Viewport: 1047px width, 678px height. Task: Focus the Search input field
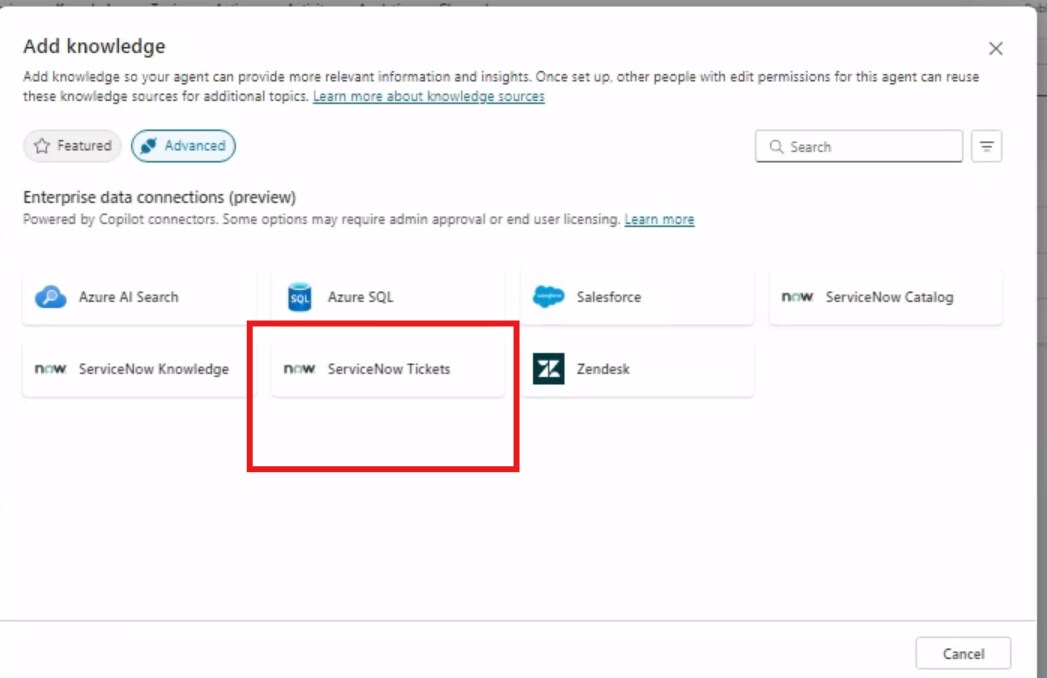859,146
